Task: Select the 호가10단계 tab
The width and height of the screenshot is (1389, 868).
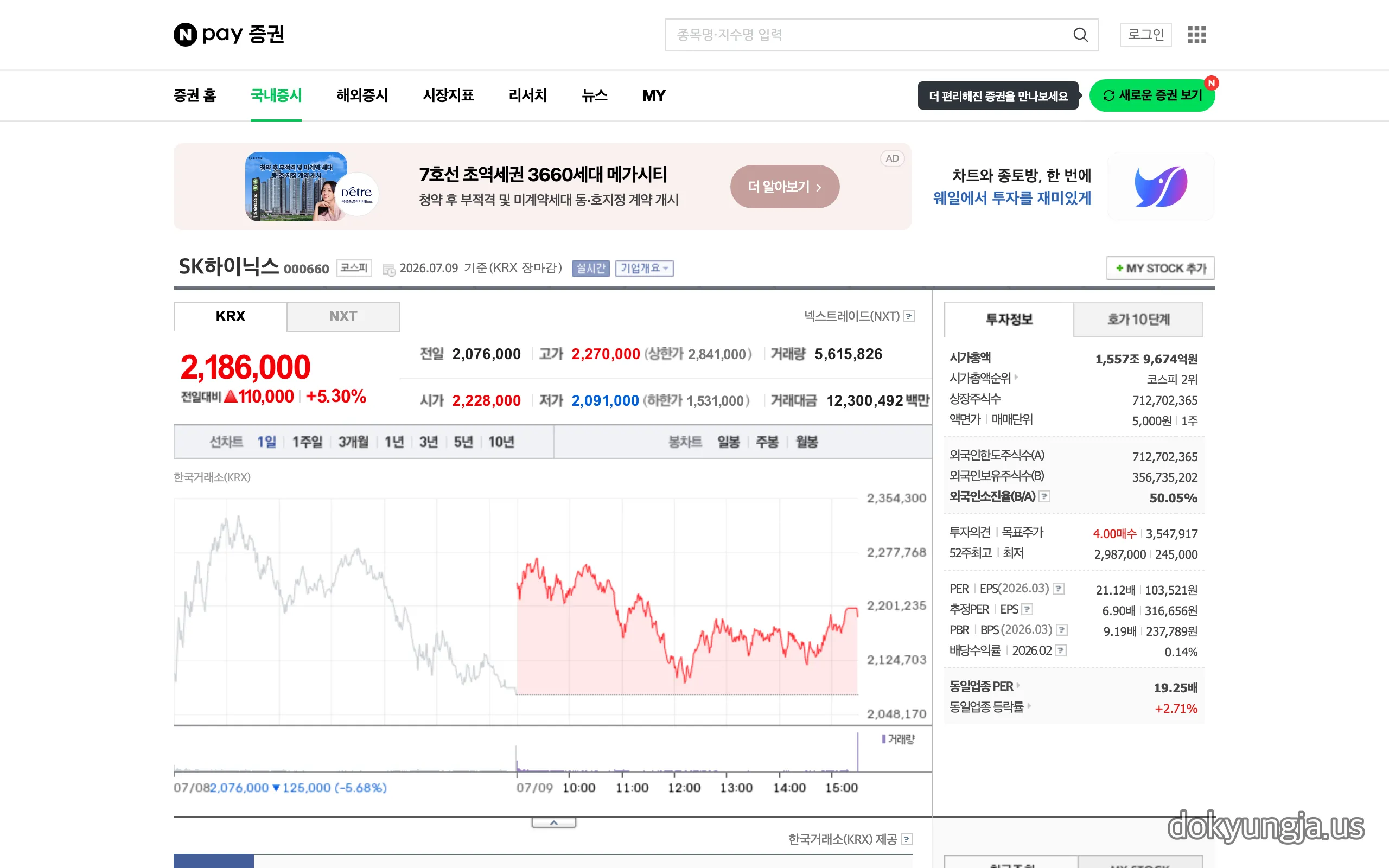Action: point(1138,319)
